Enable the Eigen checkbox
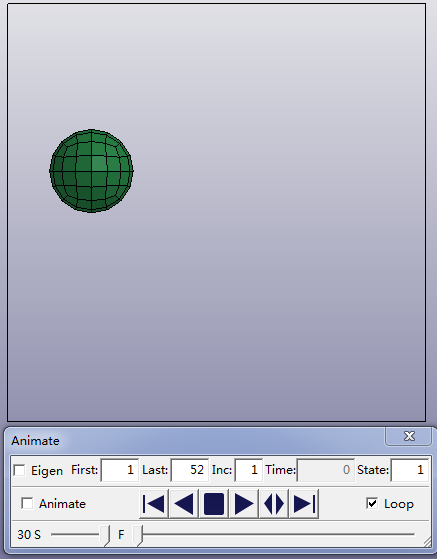The width and height of the screenshot is (437, 559). [x=19, y=470]
